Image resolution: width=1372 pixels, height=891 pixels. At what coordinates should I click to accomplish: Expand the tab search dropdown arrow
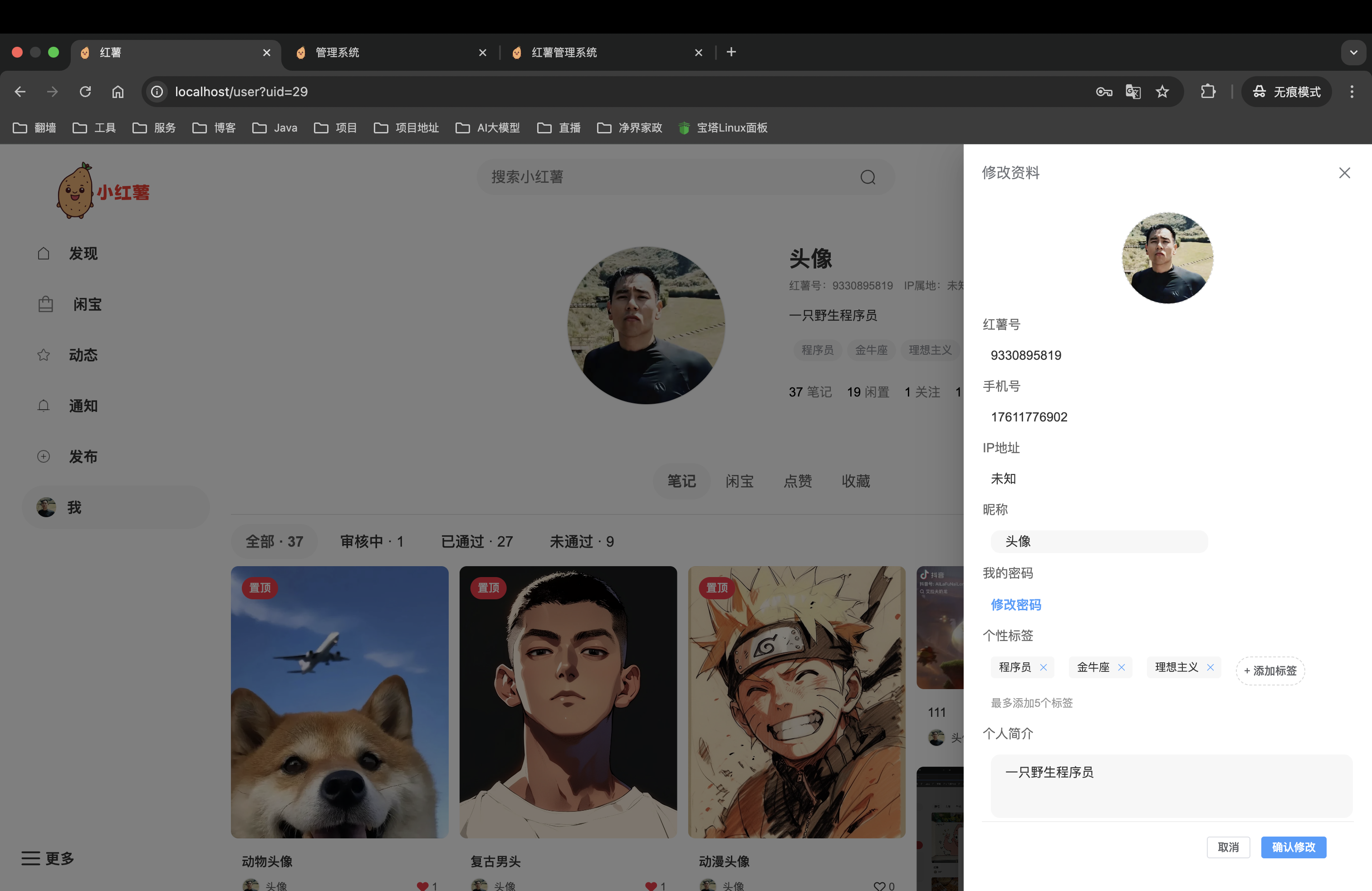coord(1353,53)
